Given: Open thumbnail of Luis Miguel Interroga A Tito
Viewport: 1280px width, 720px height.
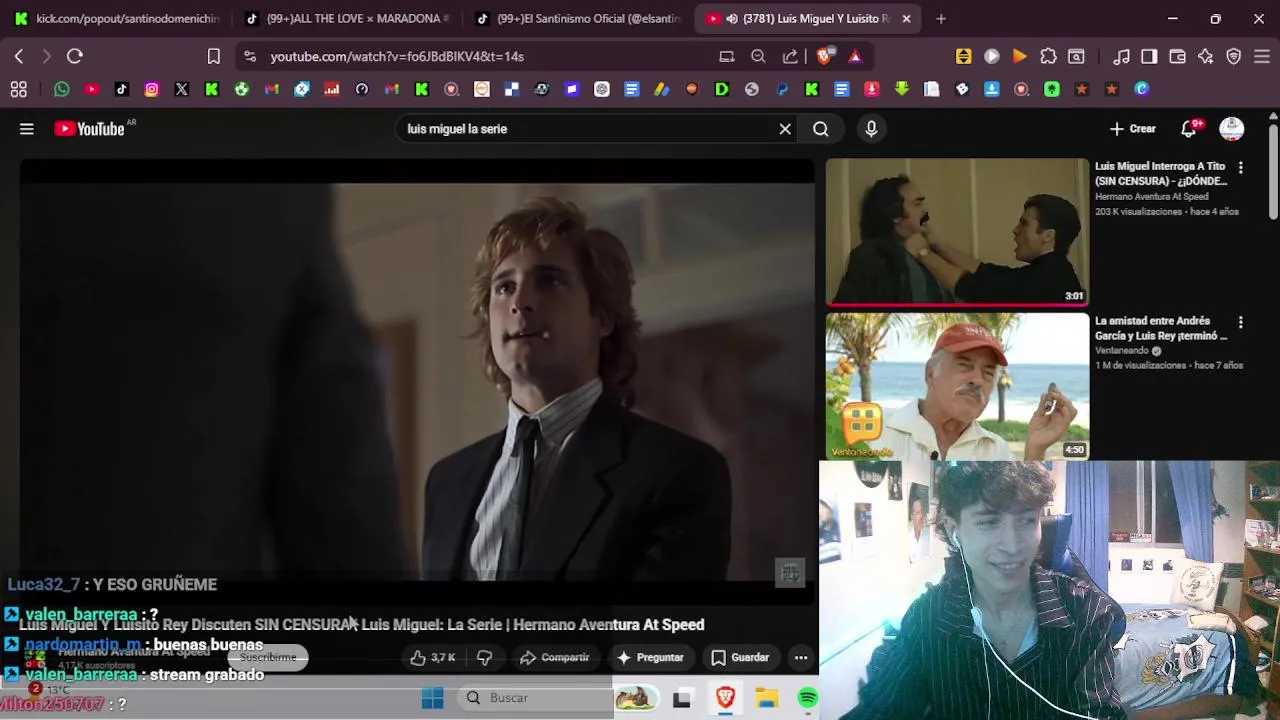Looking at the screenshot, I should pos(957,232).
